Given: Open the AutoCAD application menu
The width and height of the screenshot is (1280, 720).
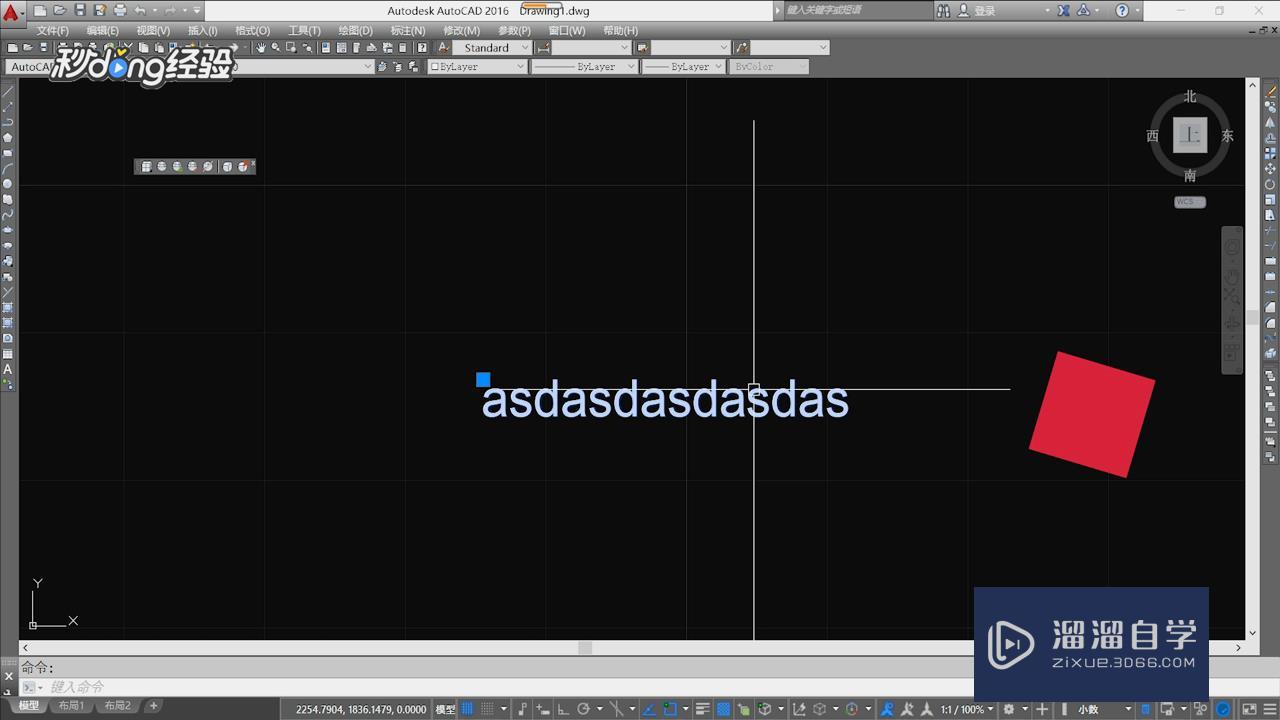Looking at the screenshot, I should 11,12.
